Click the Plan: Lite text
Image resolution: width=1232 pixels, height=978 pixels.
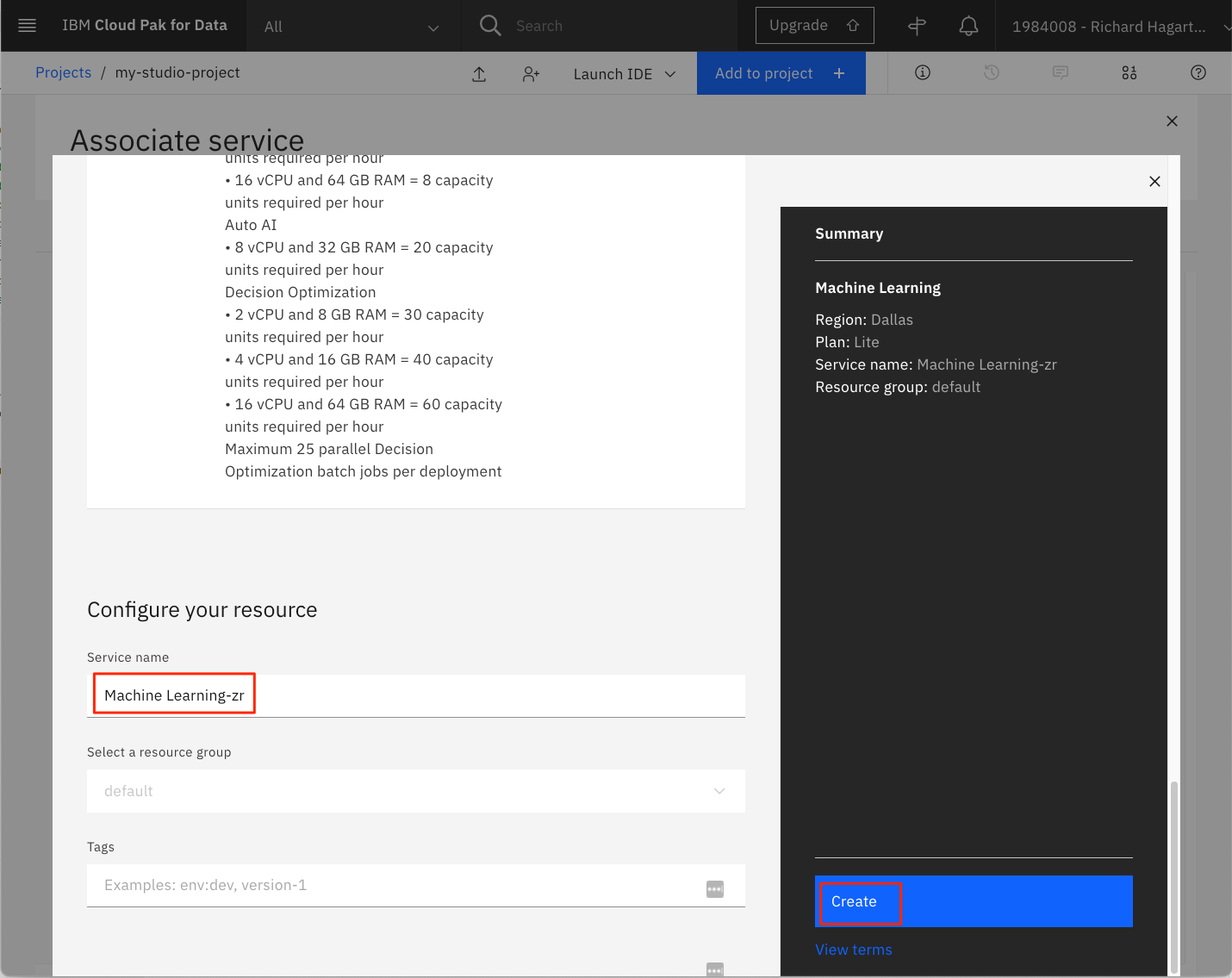point(847,342)
